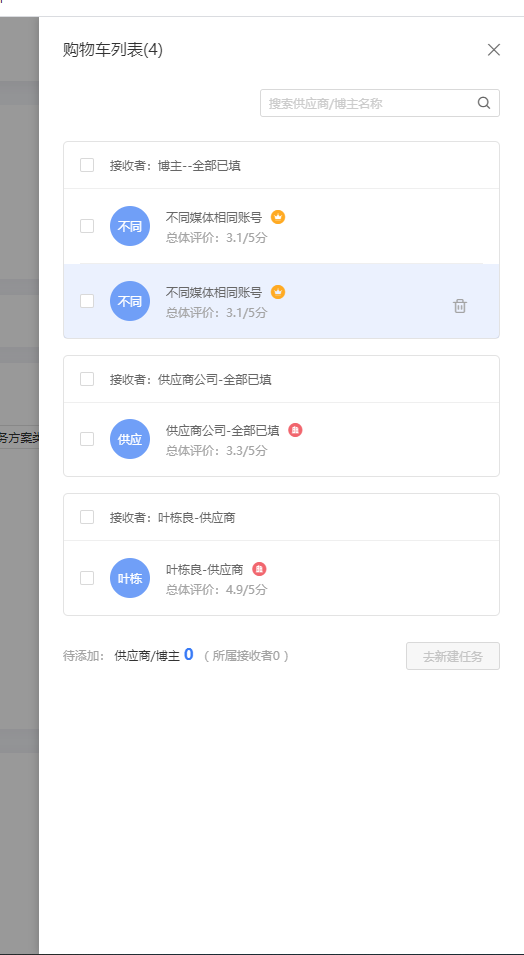Close the 购物车列表 drawer panel
Screen dimensions: 524x955
pos(494,50)
